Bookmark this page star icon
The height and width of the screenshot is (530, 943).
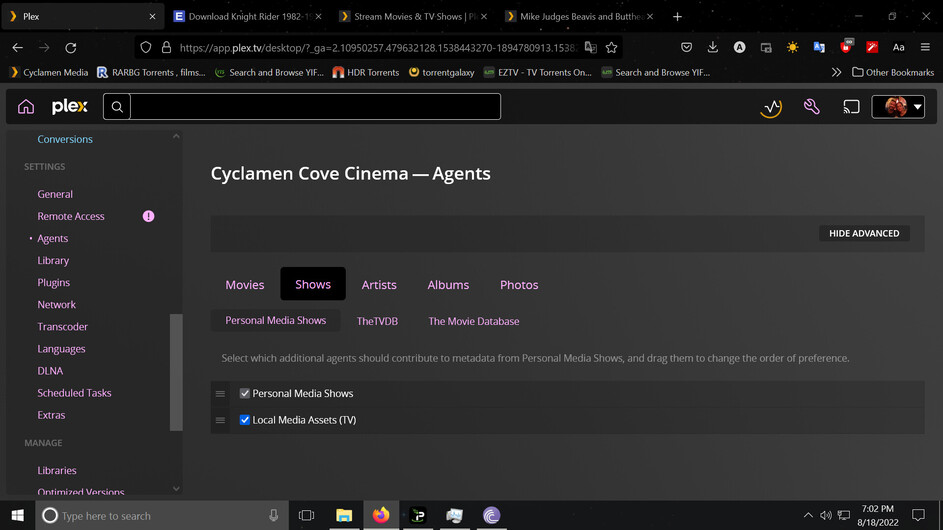point(612,48)
